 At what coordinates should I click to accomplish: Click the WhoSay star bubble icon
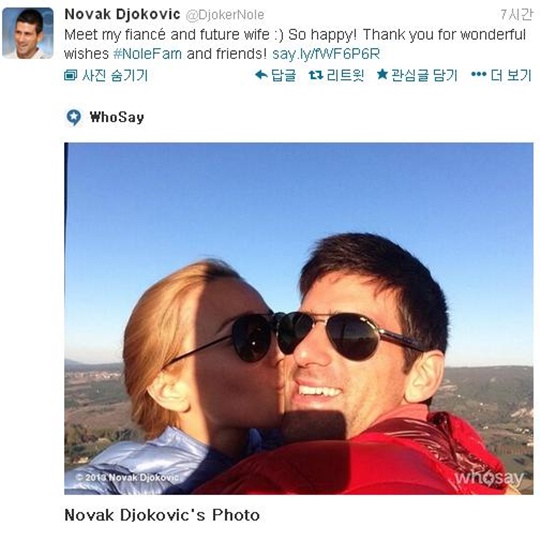pyautogui.click(x=73, y=117)
